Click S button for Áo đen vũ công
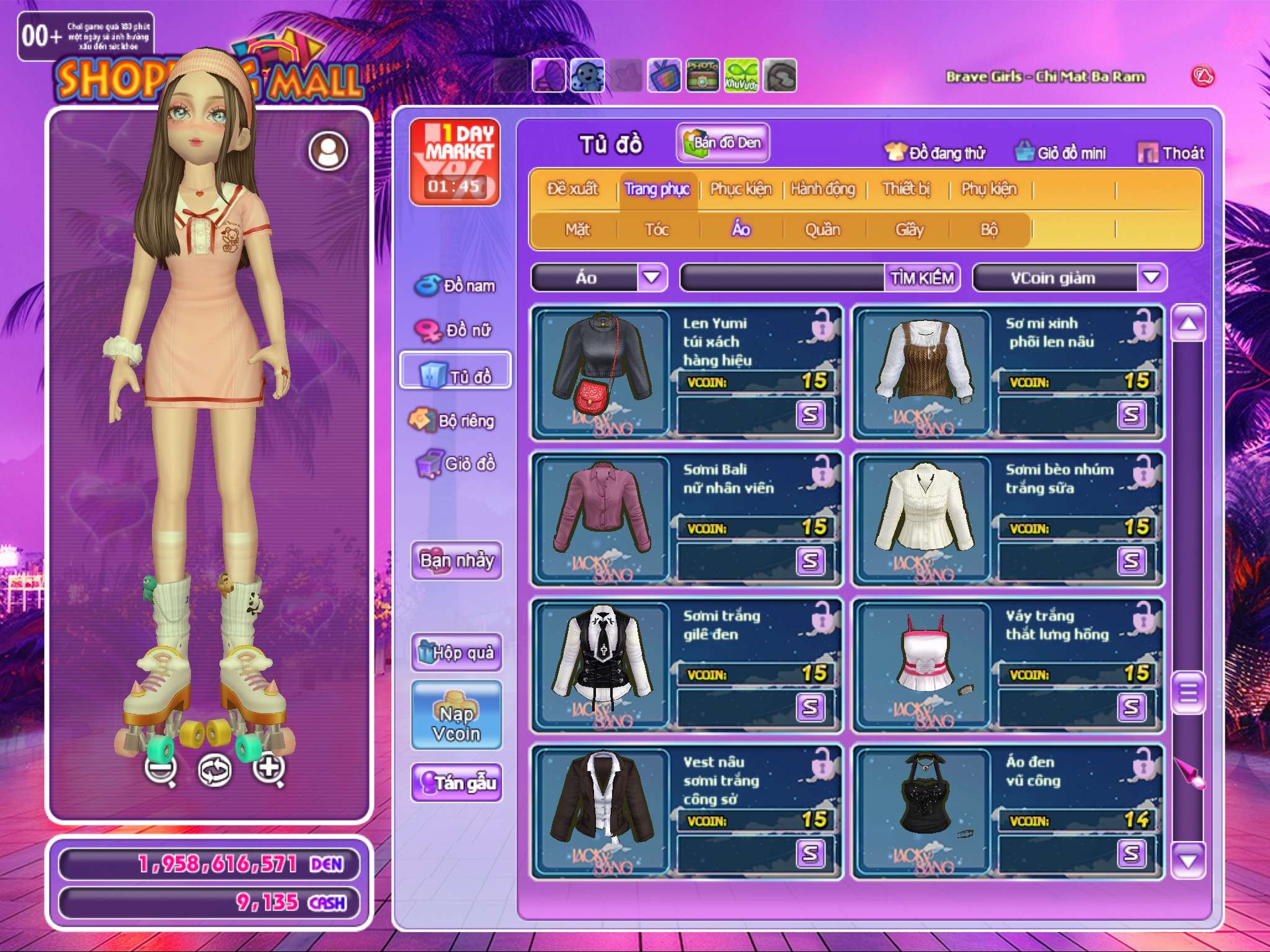Screen dimensions: 1270x952 [1132, 853]
